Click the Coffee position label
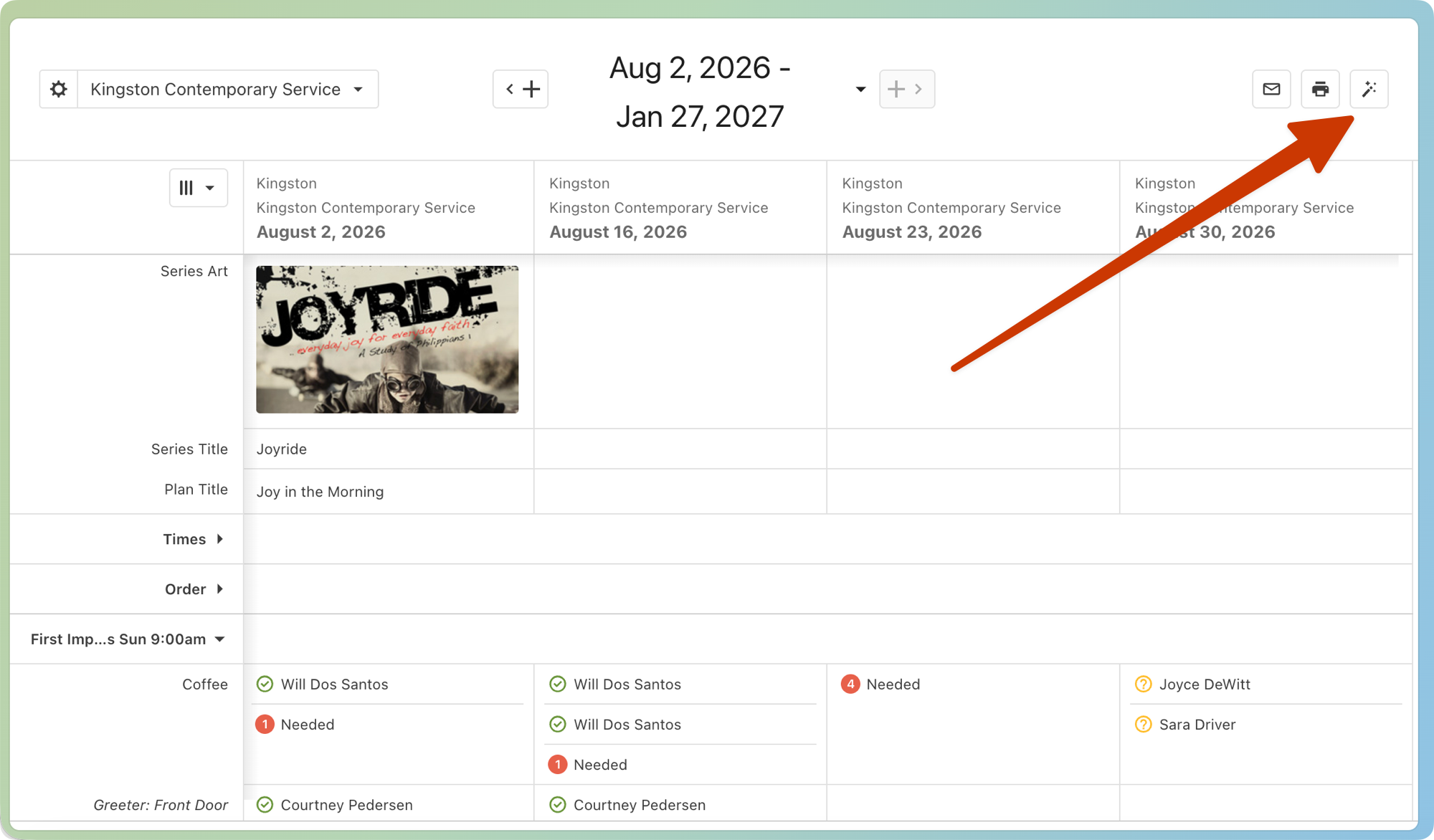Screen dimensions: 1434x840 click(x=205, y=684)
